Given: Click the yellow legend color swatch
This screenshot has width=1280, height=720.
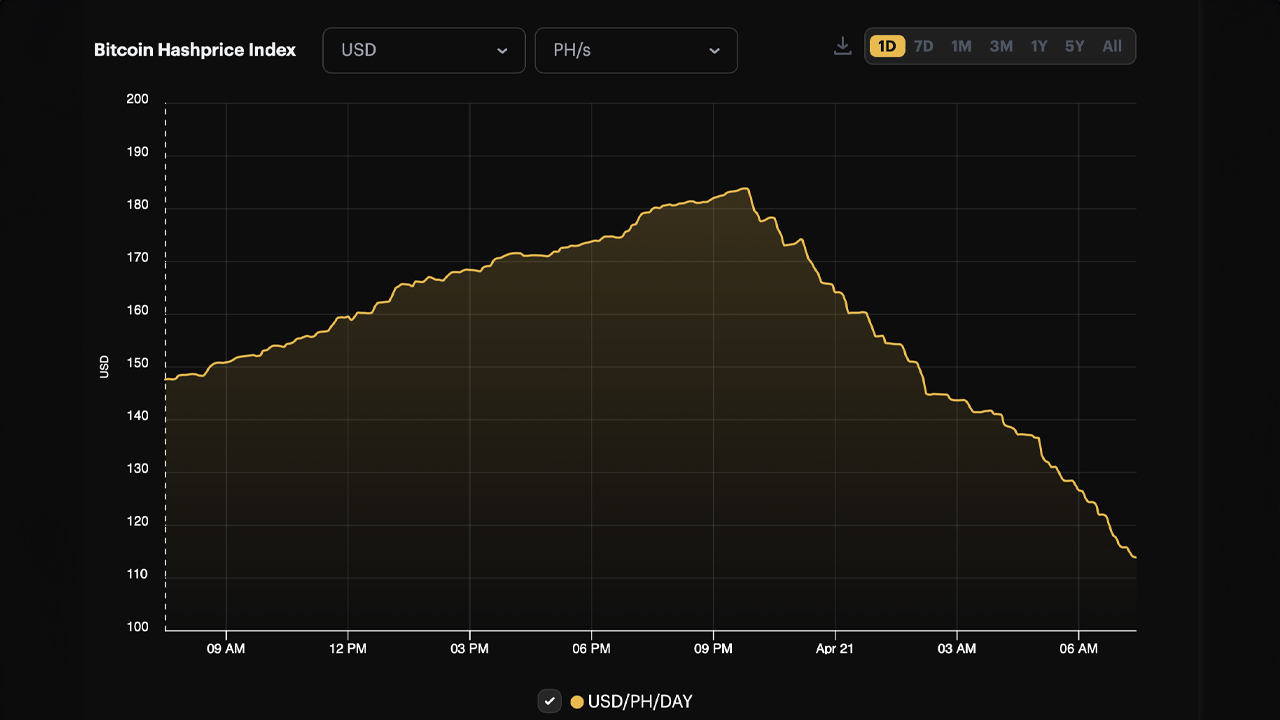Looking at the screenshot, I should coord(576,701).
